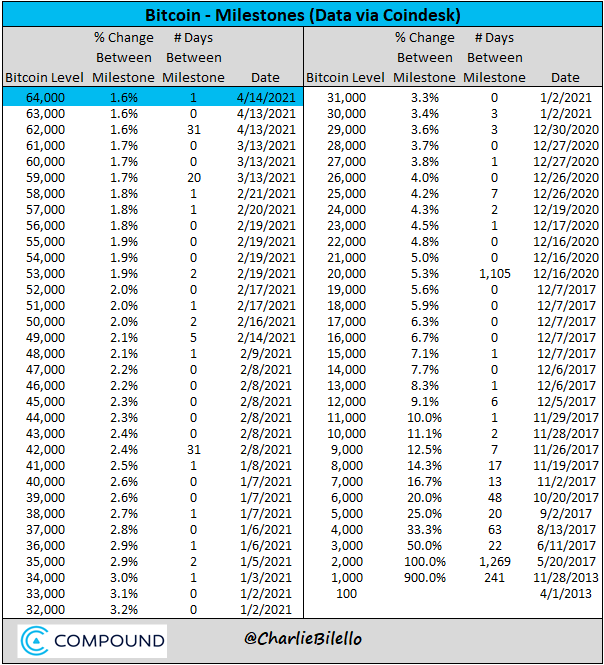
Task: Select the 56,000 Bitcoin level cell
Action: [x=45, y=226]
